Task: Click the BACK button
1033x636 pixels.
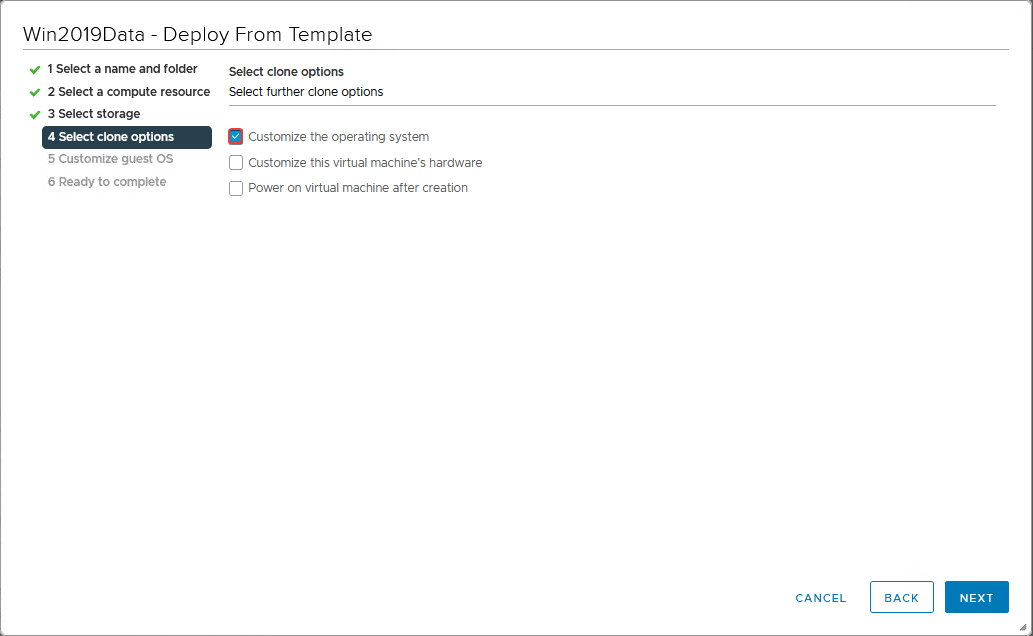Action: coord(901,598)
